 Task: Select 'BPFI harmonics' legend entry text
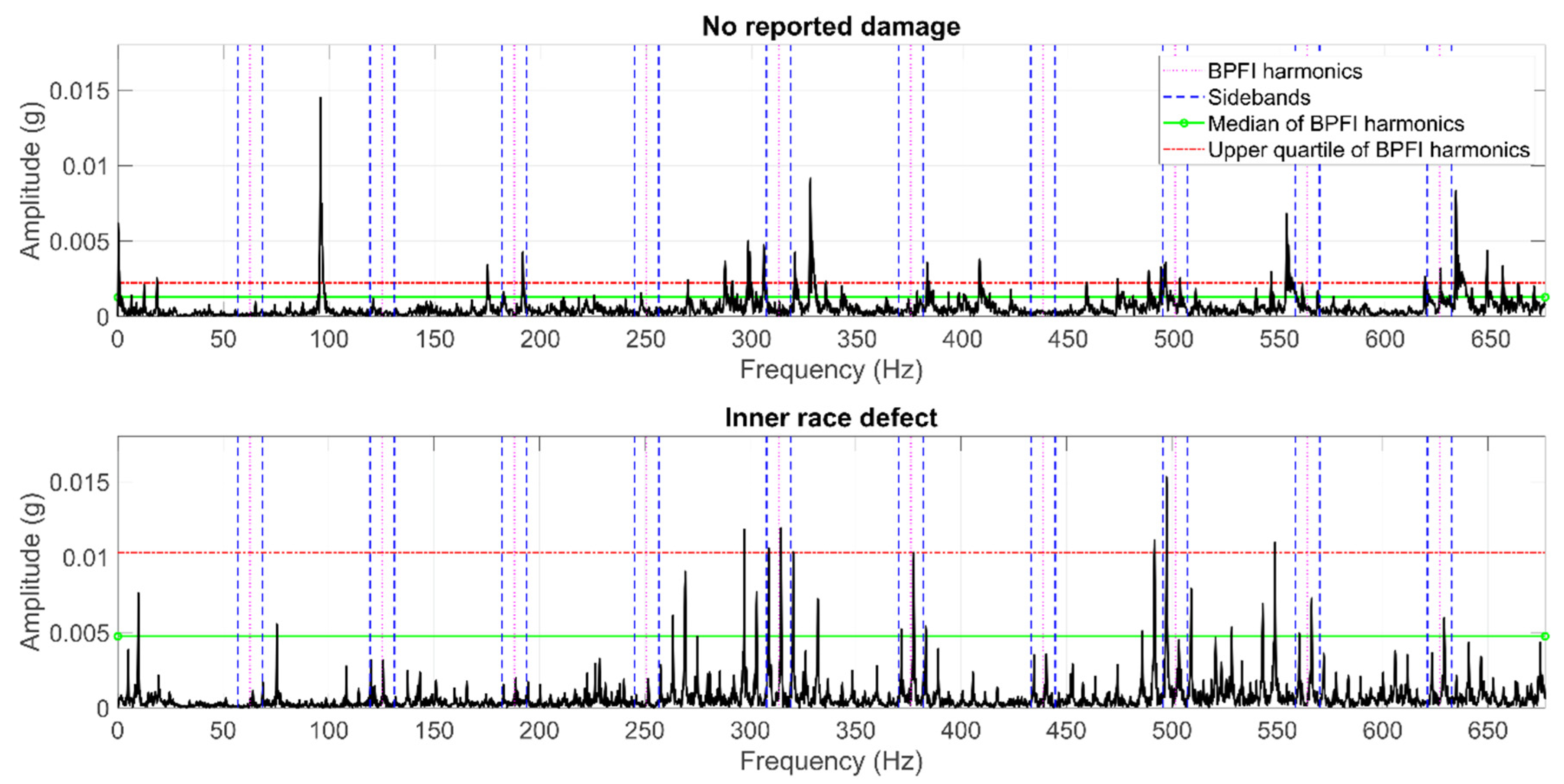[1284, 71]
